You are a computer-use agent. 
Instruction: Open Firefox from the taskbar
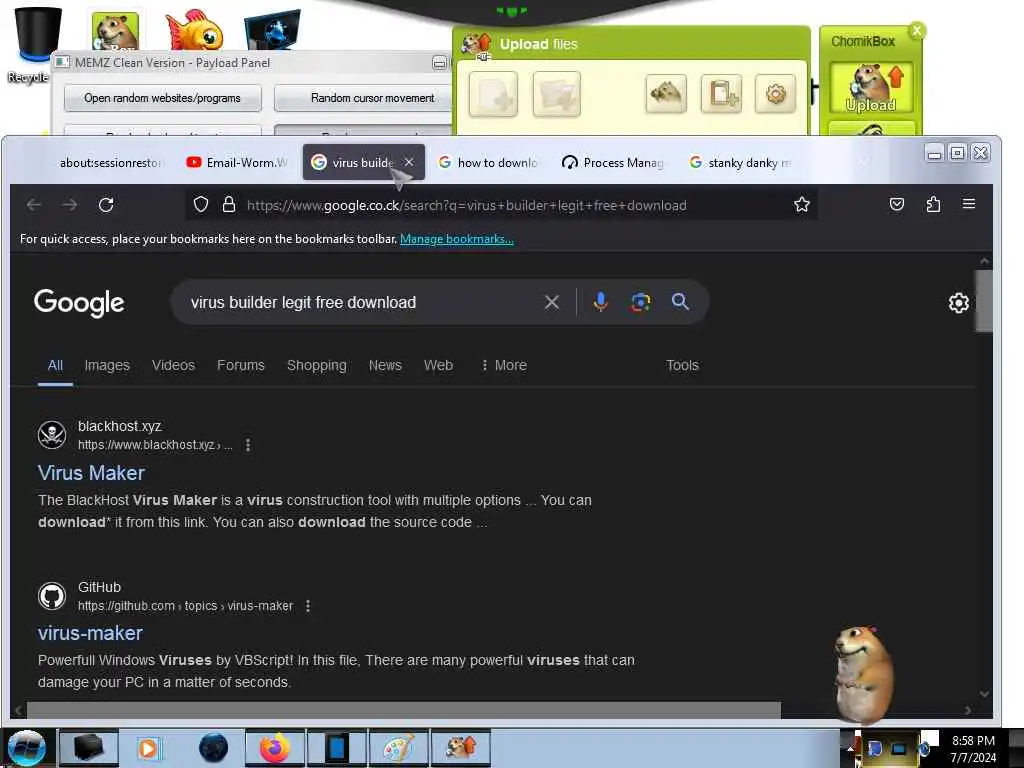[275, 748]
